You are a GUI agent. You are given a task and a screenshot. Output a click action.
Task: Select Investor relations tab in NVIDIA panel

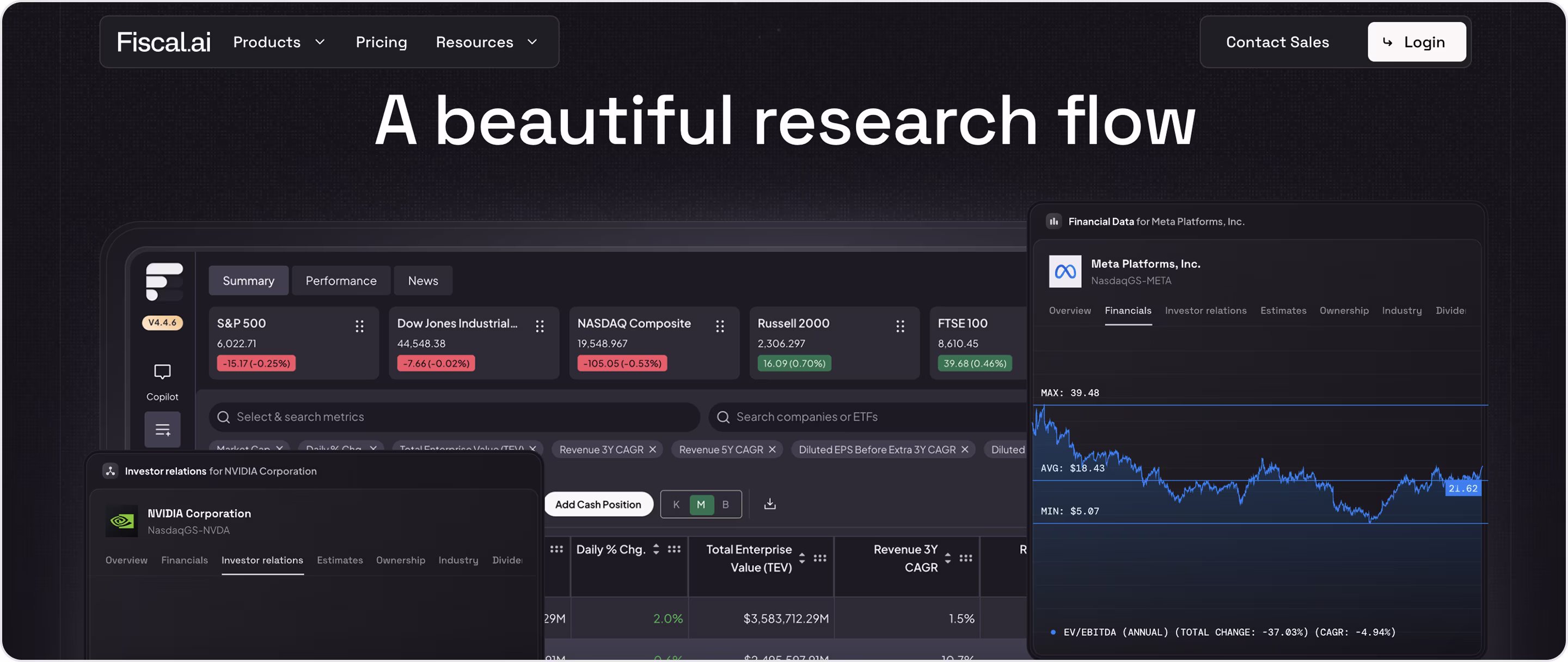(262, 560)
